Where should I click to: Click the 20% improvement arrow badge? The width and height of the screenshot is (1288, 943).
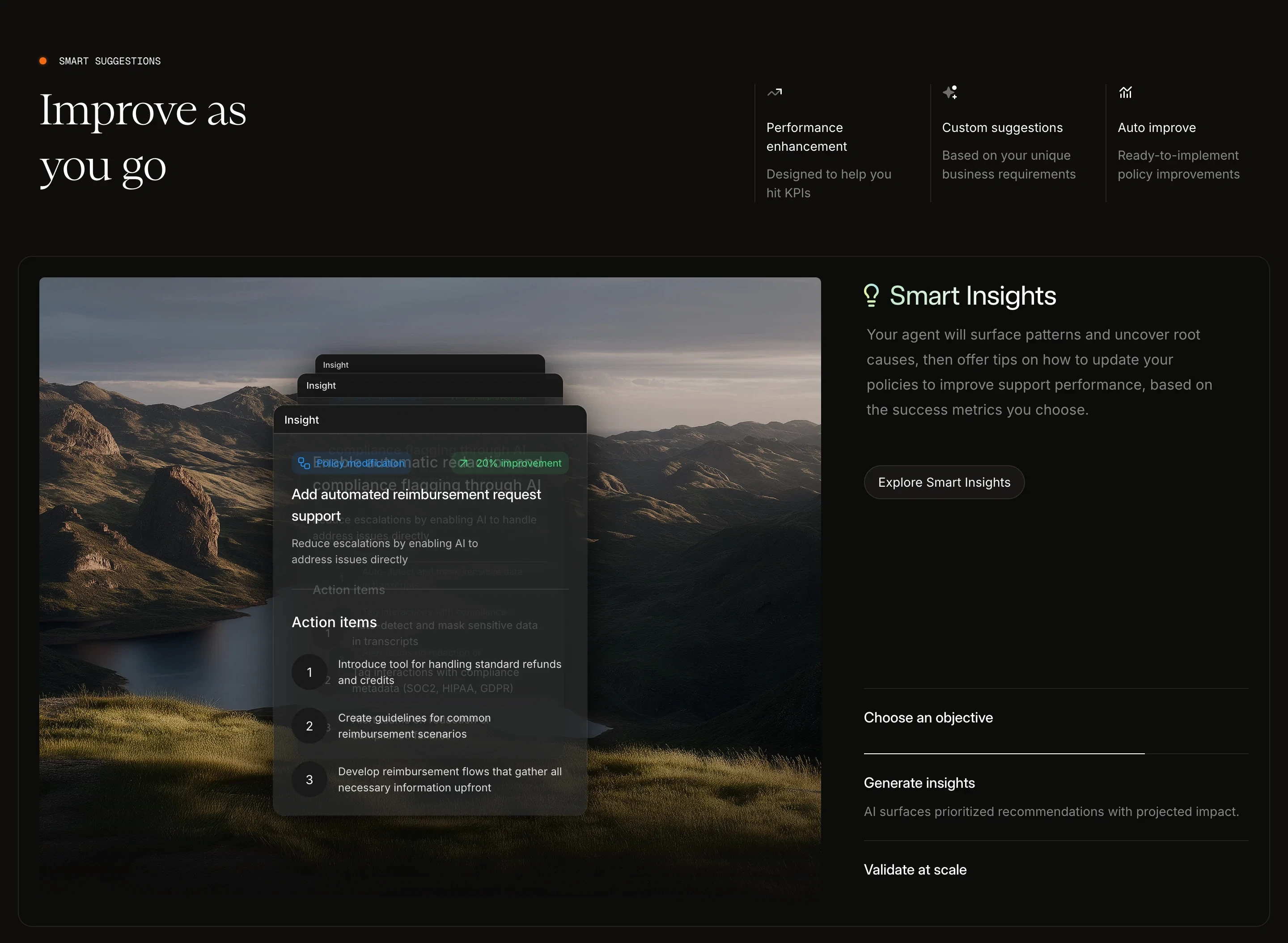(x=511, y=463)
